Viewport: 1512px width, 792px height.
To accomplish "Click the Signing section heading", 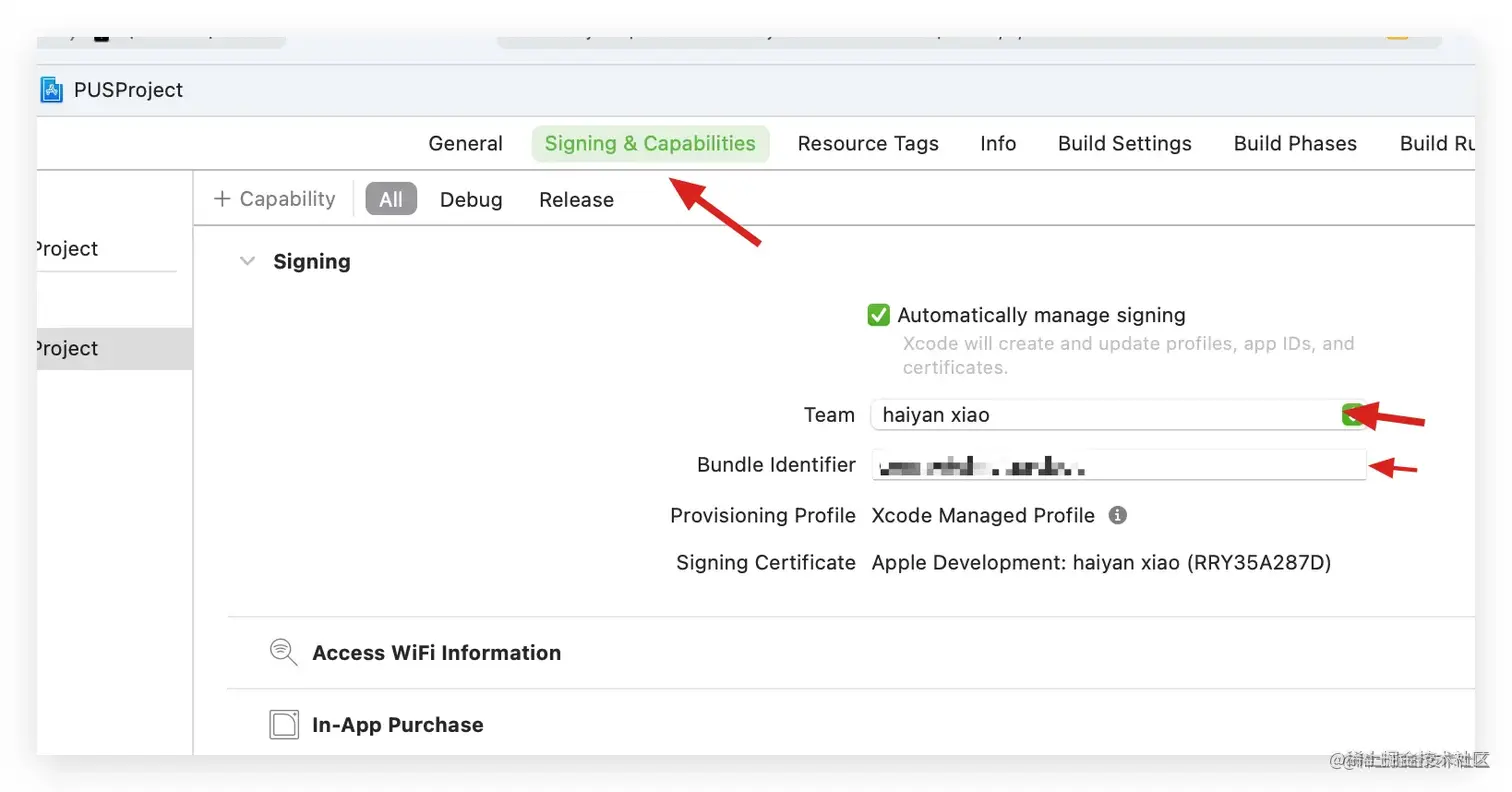I will (x=312, y=262).
